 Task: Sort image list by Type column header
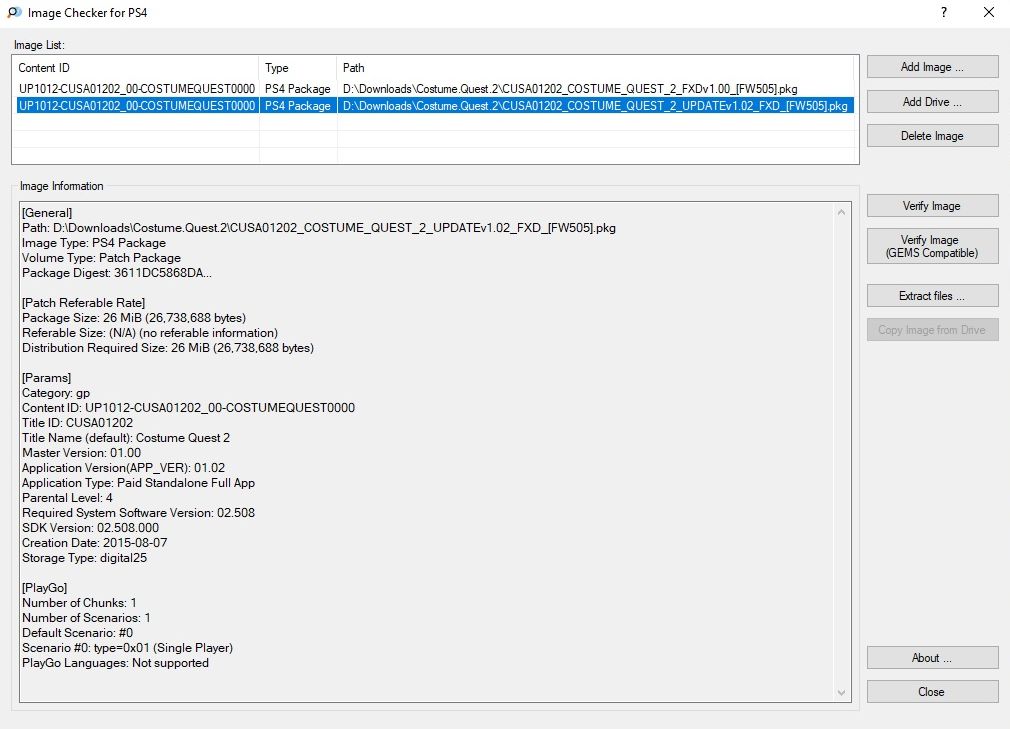[298, 68]
